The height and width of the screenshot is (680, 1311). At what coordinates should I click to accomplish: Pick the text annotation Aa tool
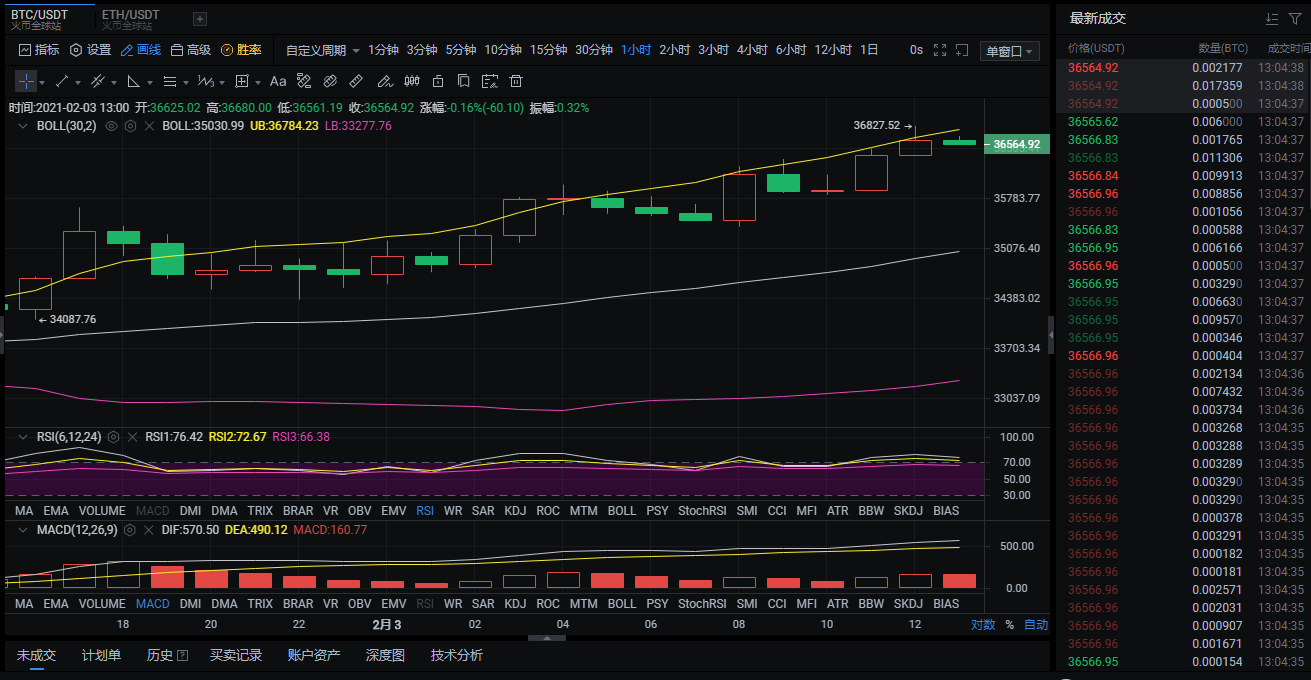point(278,81)
